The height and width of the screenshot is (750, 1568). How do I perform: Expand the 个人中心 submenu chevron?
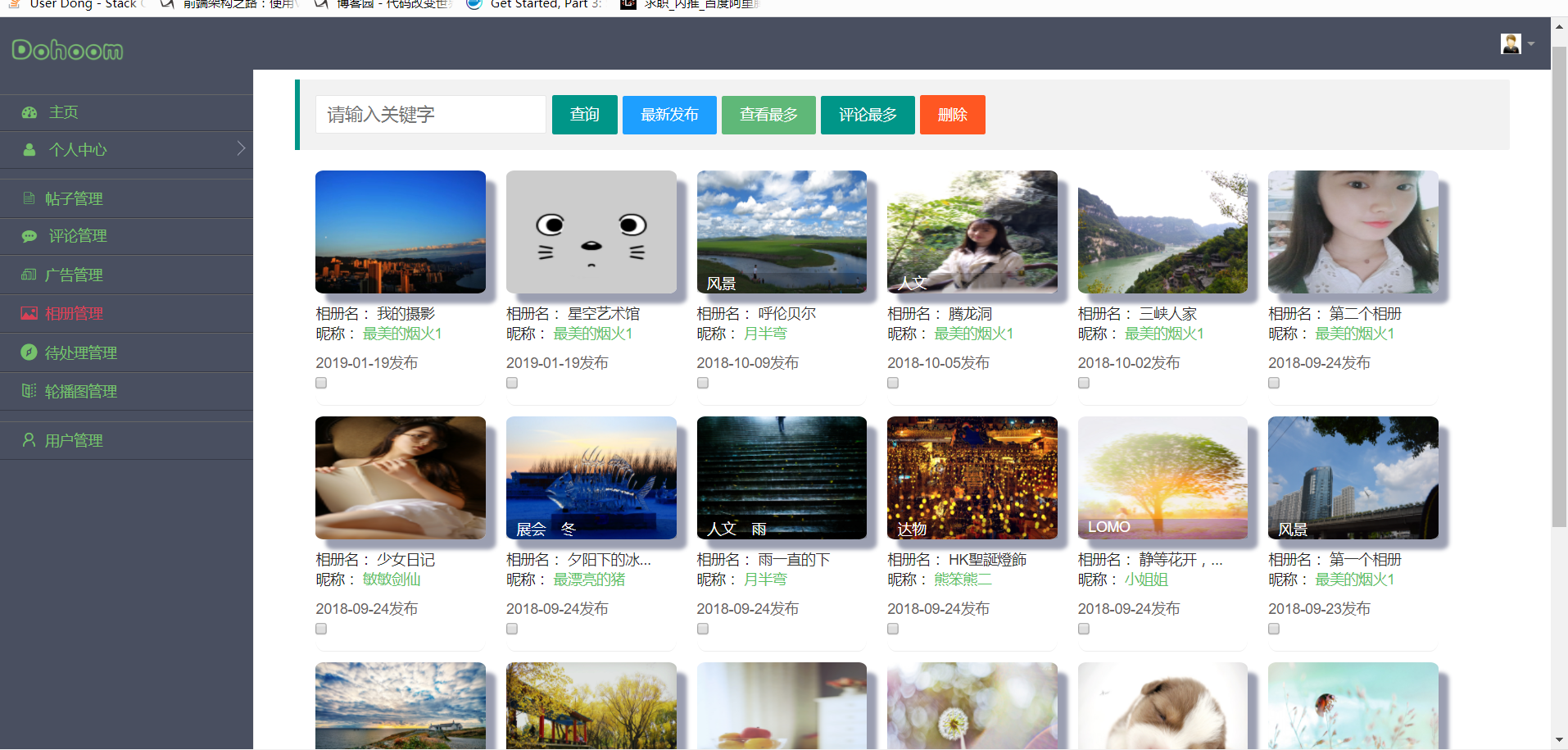coord(241,148)
